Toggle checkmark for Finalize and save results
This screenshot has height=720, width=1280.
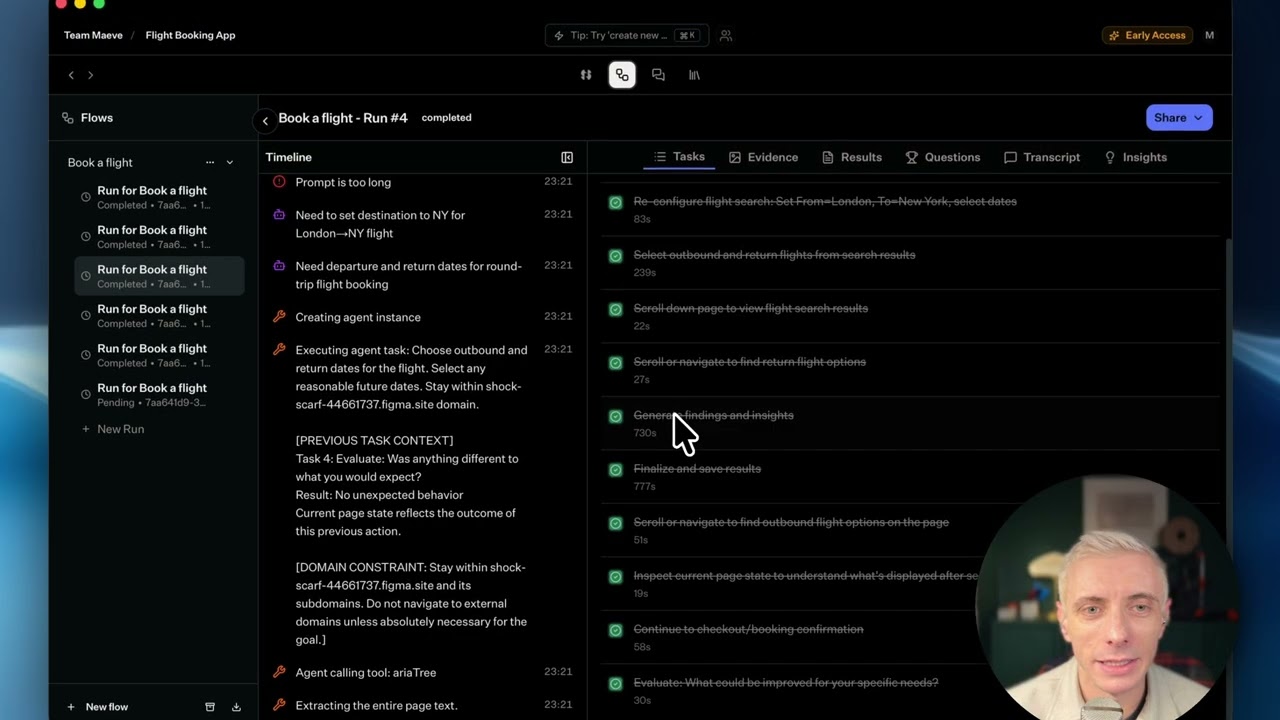tap(615, 470)
